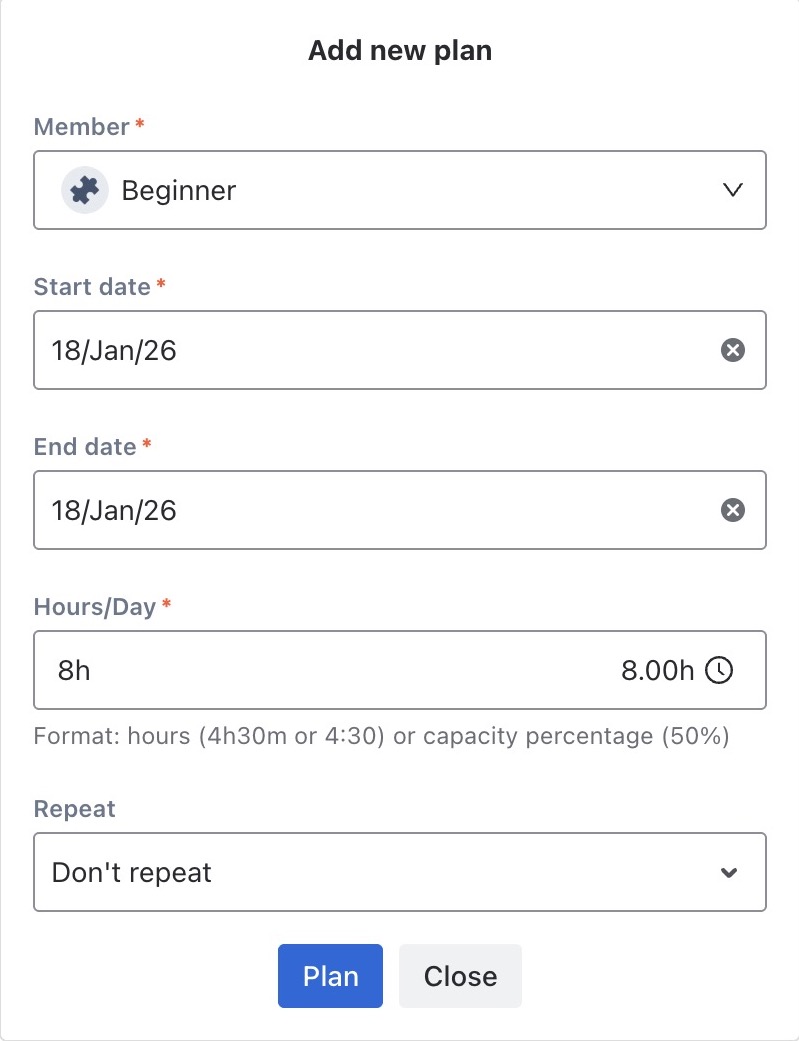Viewport: 799px width, 1041px height.
Task: Click the format hint text below Hours/Day
Action: (381, 737)
